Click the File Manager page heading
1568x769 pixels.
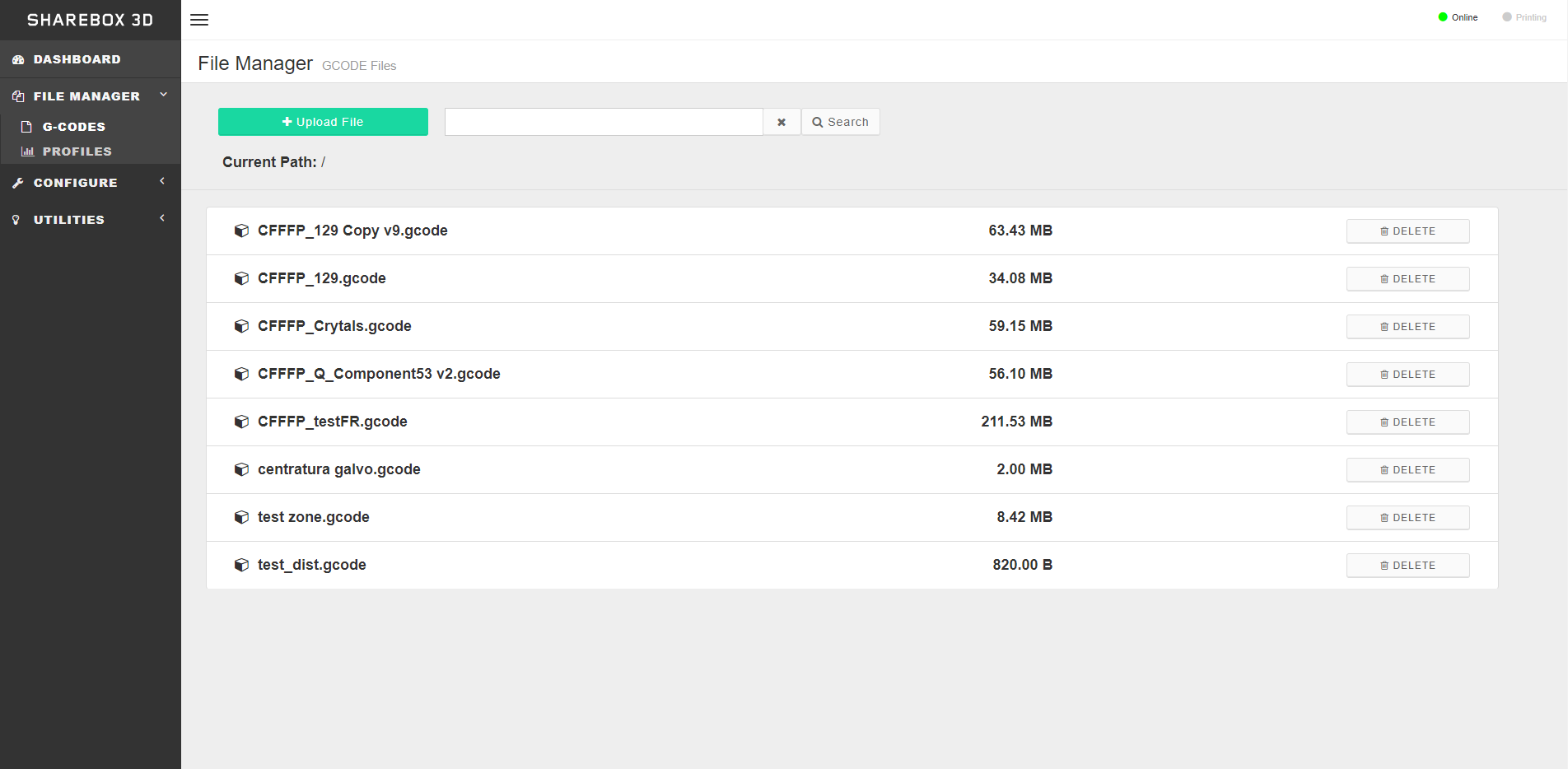(x=255, y=63)
